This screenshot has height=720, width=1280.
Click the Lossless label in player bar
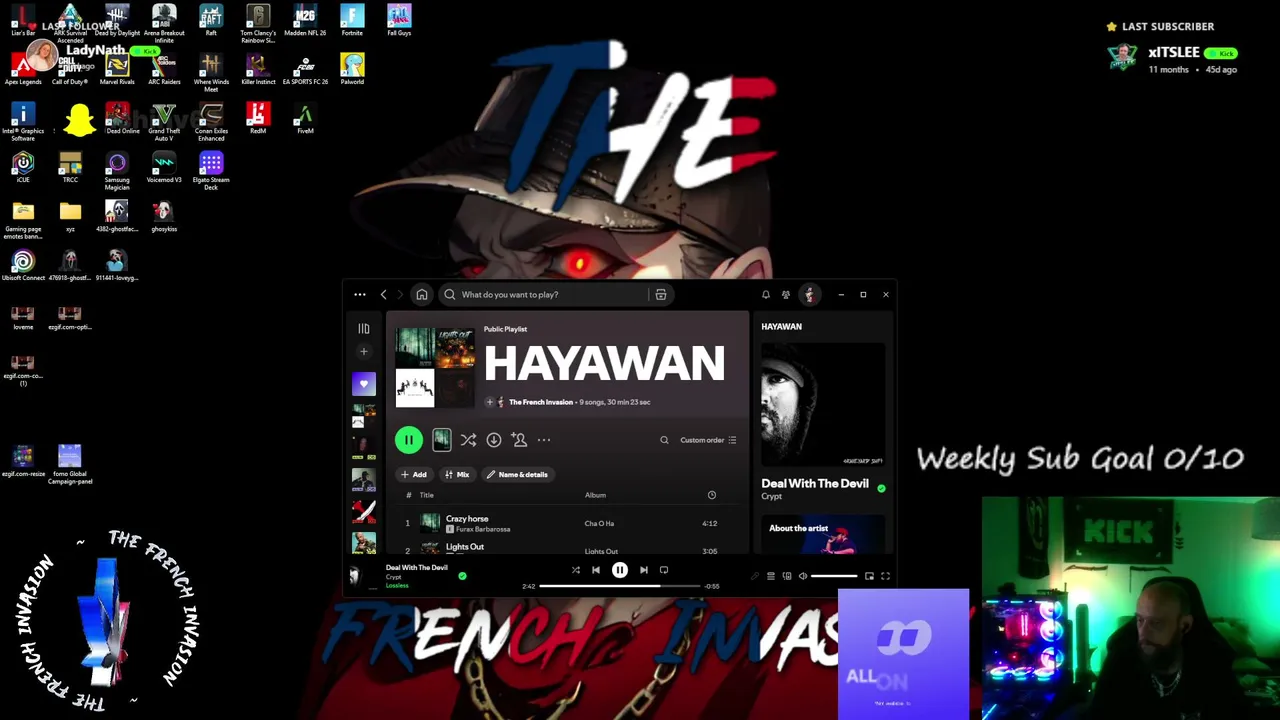click(398, 585)
